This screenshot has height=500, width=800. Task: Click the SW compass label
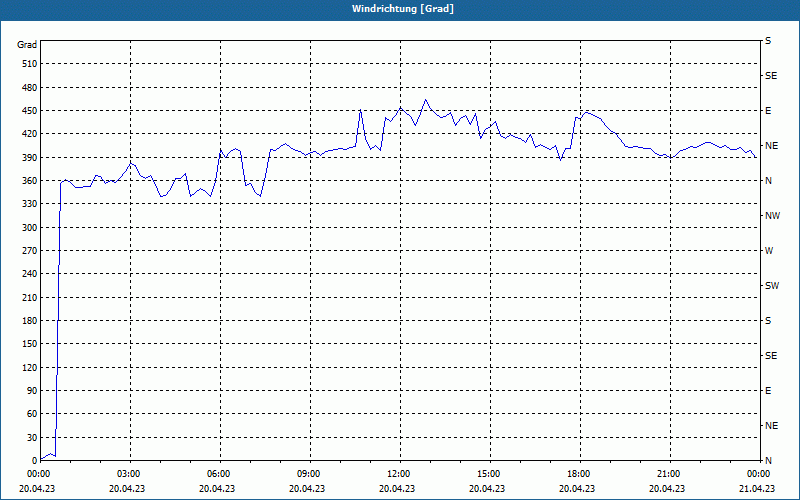pyautogui.click(x=772, y=286)
